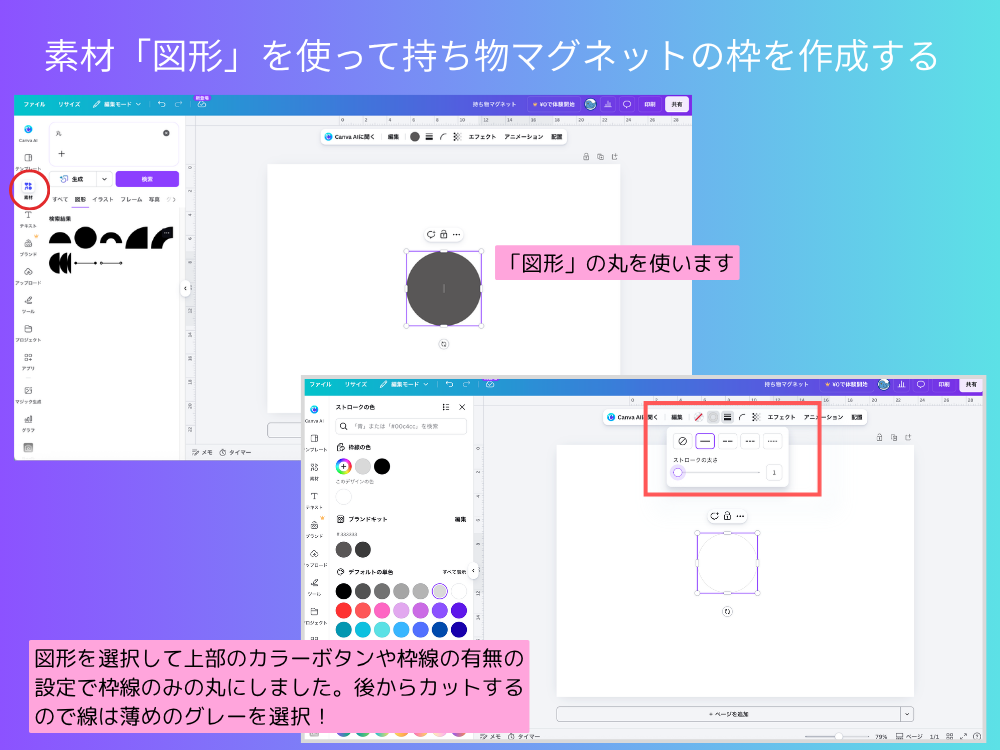1000x750 pixels.
Task: Open the 素材 sidebar panel in the upper Canva window
Action: (28, 189)
